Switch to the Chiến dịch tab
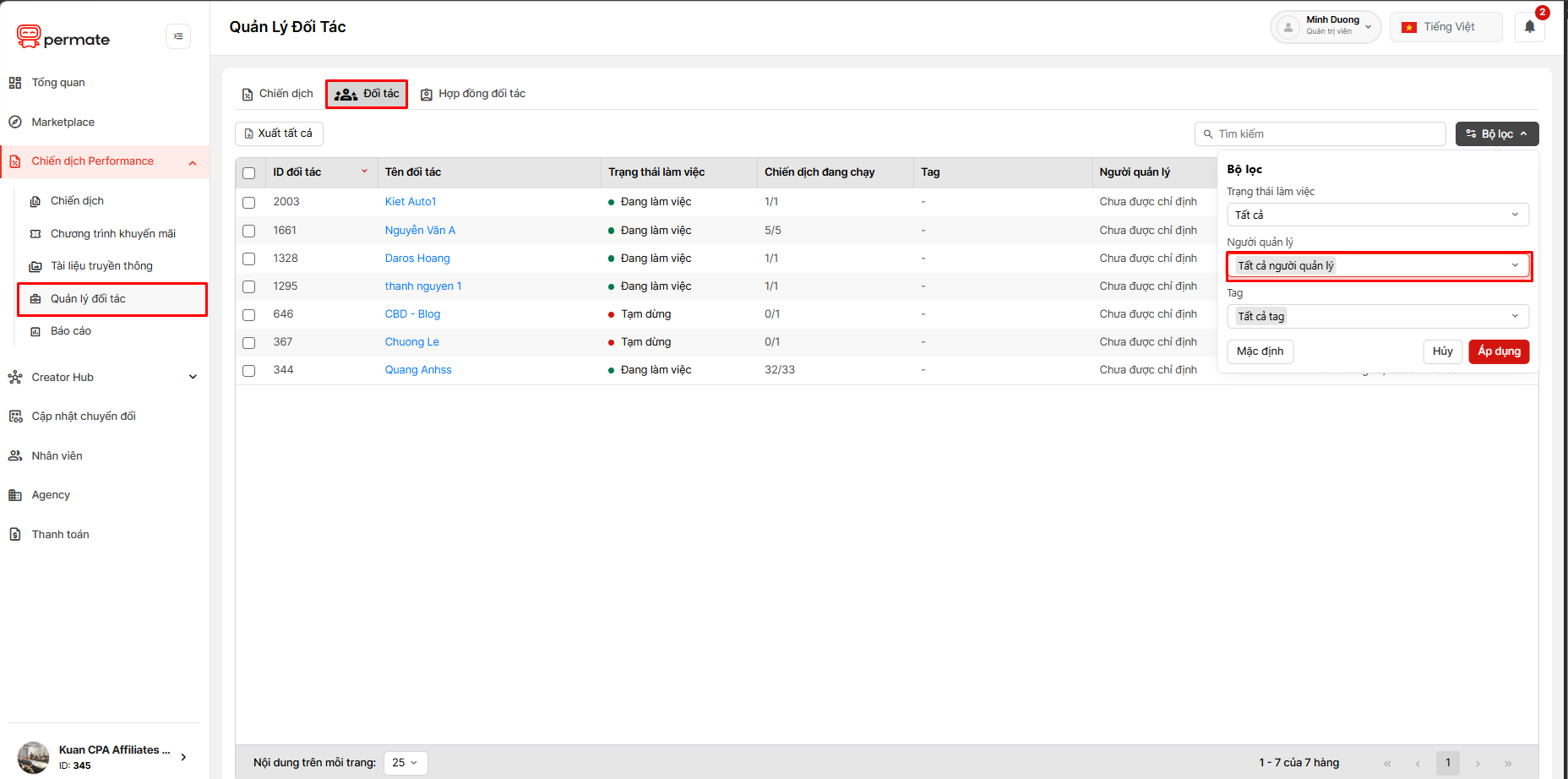The image size is (1568, 779). coord(277,94)
